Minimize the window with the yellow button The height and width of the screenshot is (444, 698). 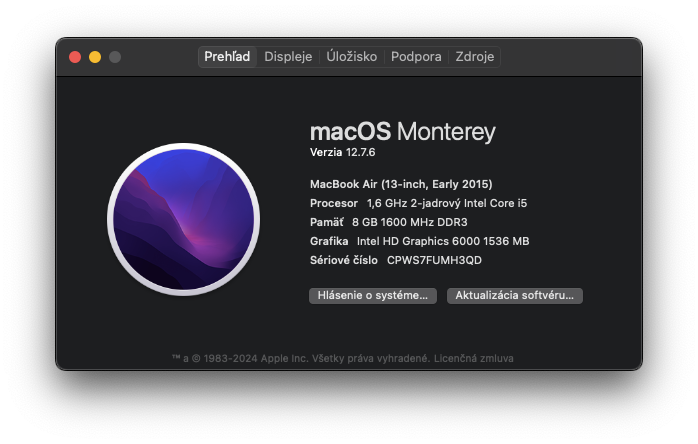[95, 58]
